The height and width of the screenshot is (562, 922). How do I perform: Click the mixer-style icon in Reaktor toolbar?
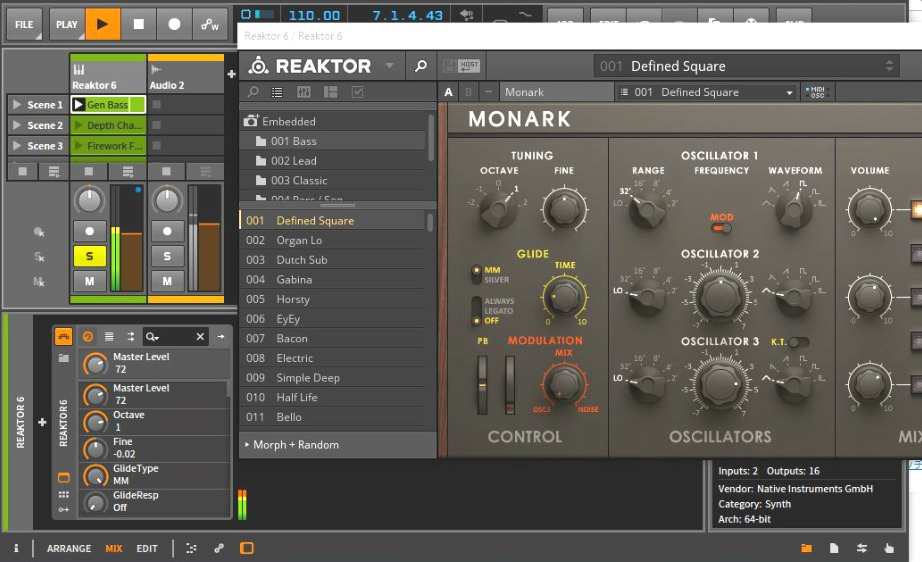click(x=304, y=92)
